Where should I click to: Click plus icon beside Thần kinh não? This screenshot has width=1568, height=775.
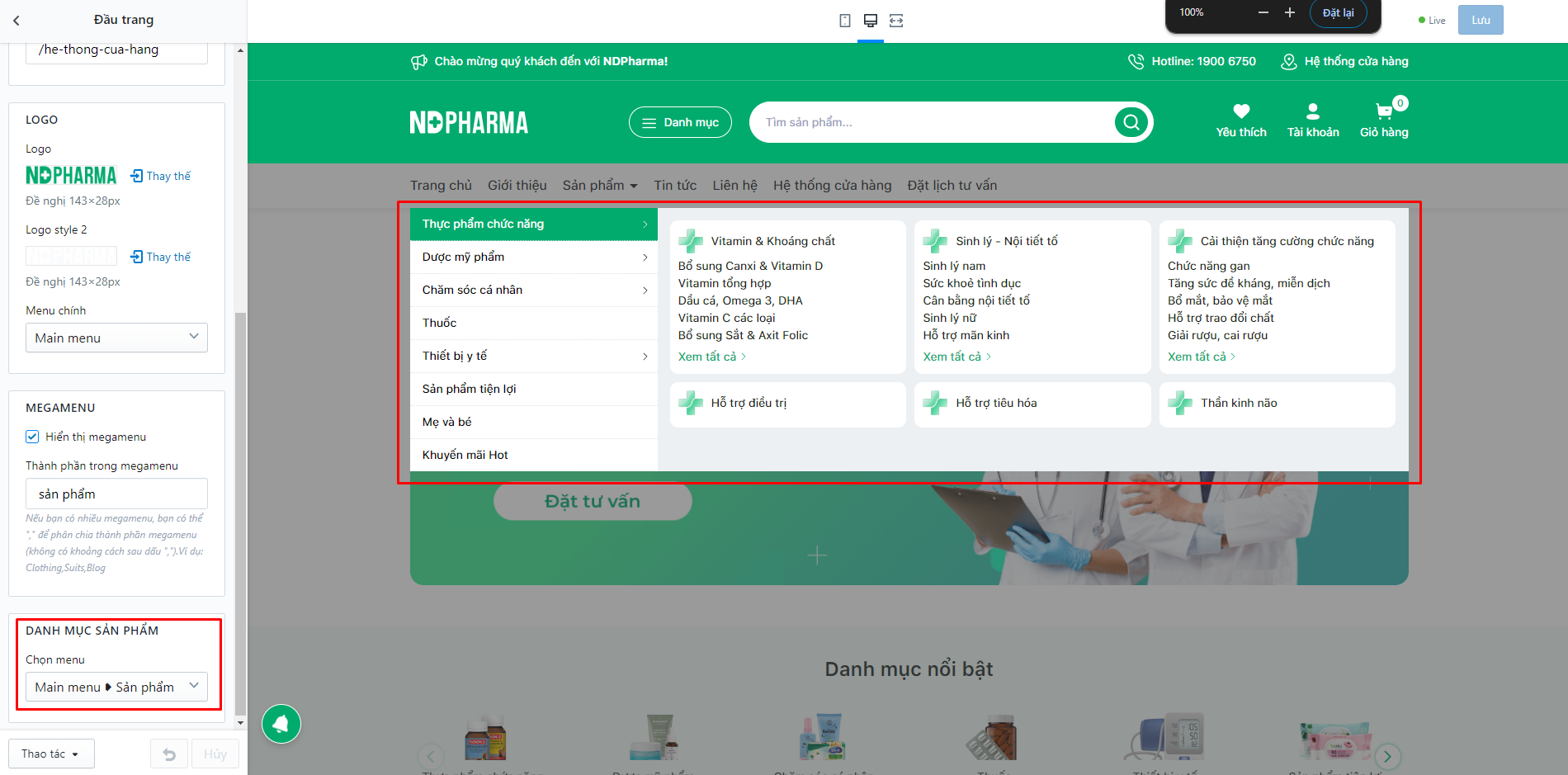(1180, 403)
